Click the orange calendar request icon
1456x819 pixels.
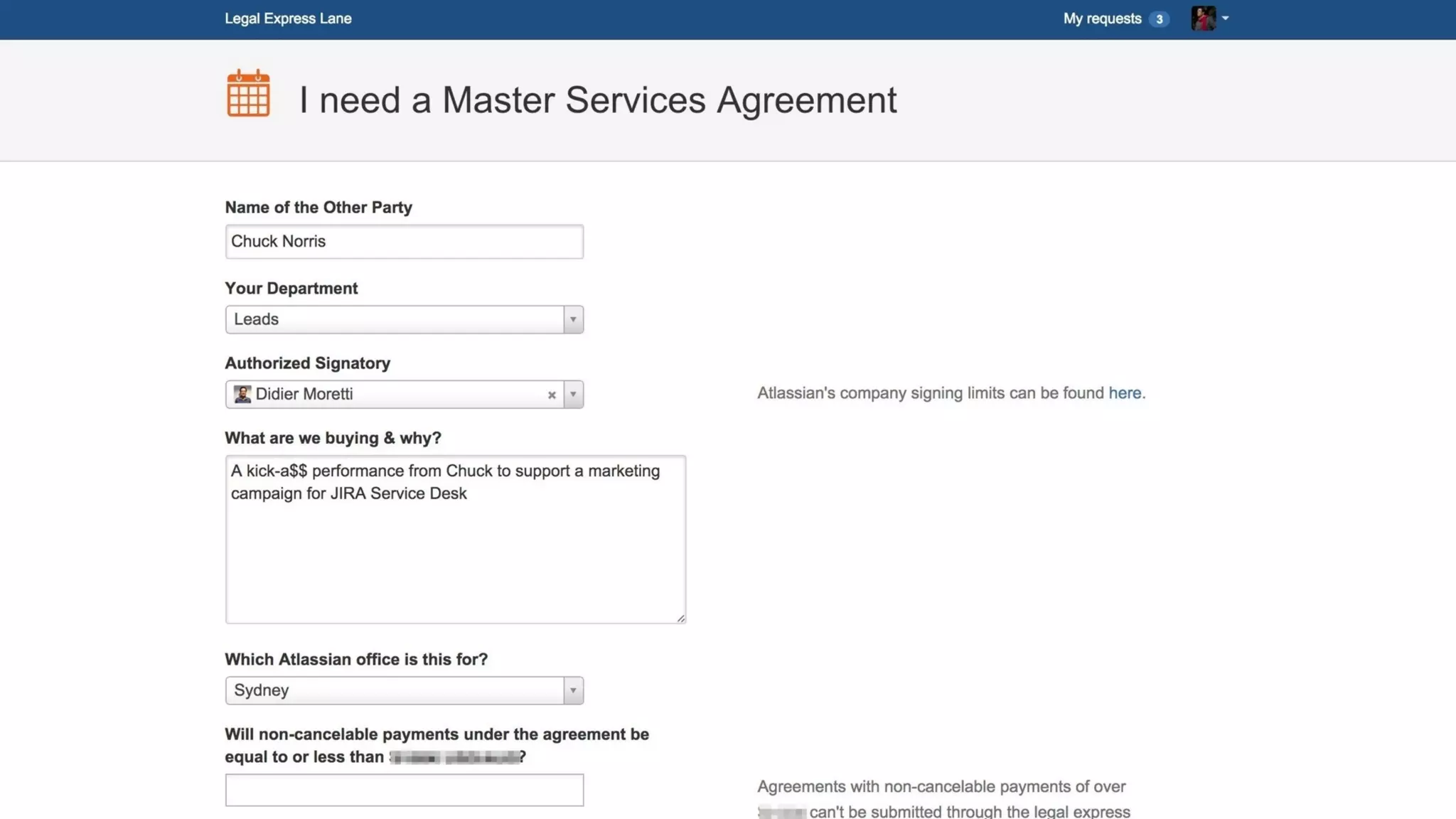coord(248,94)
